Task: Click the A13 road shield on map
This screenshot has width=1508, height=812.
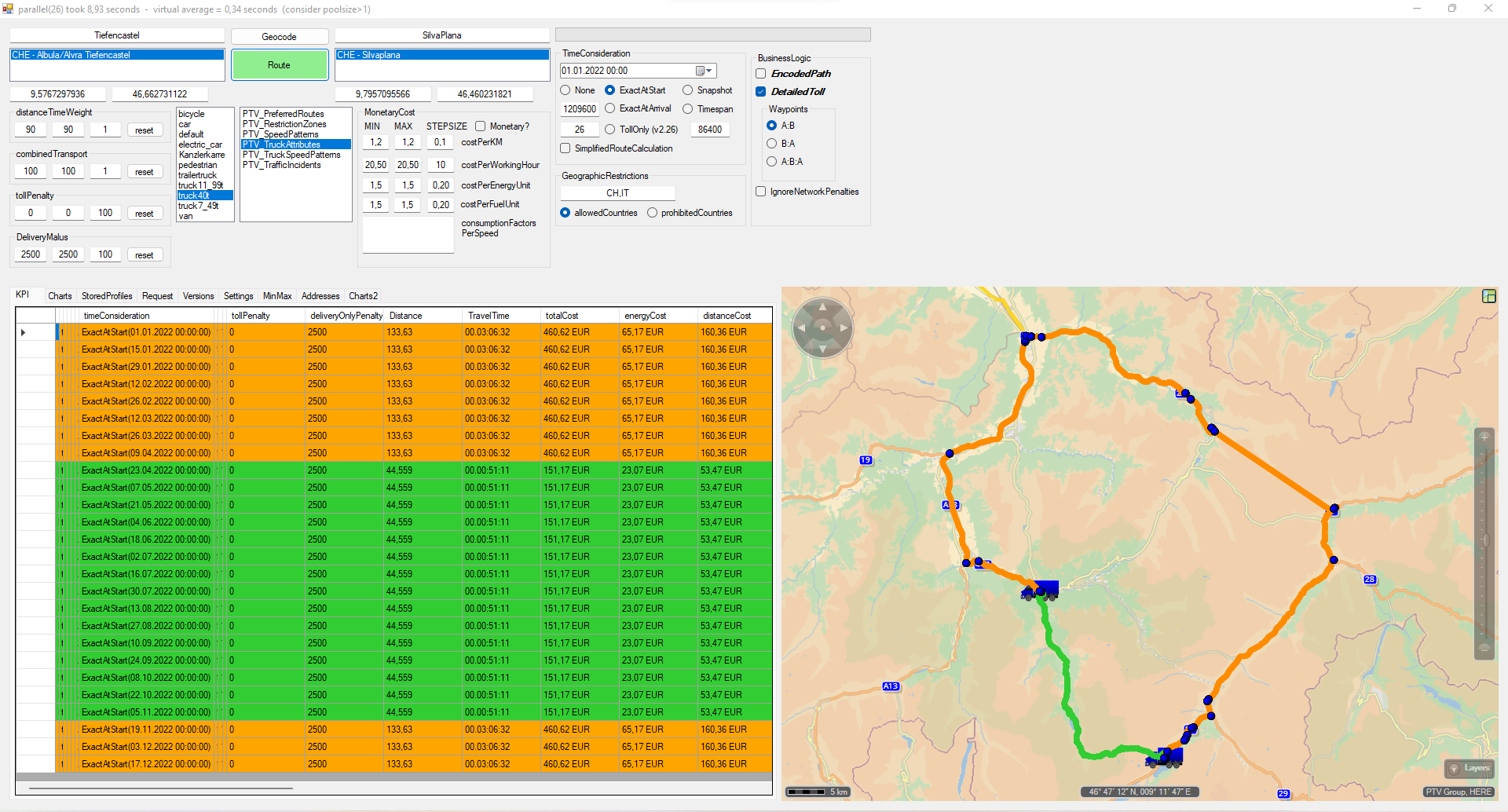Action: 890,686
